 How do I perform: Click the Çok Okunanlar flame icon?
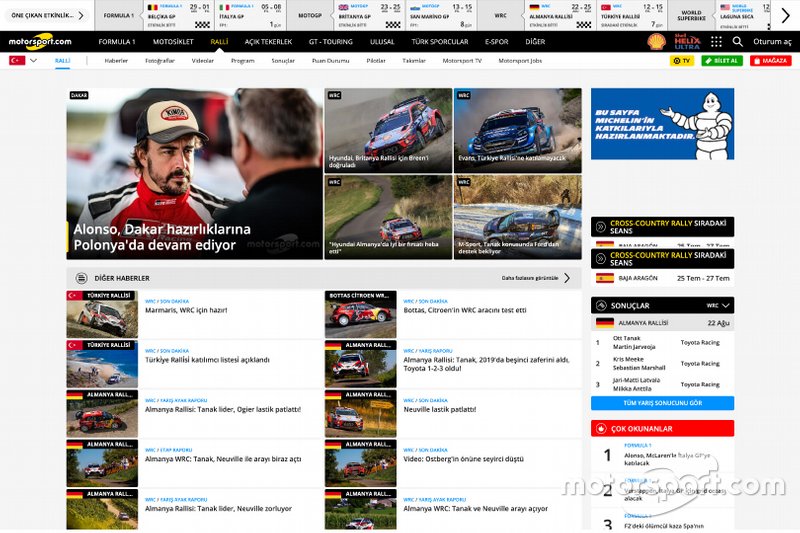pyautogui.click(x=601, y=428)
